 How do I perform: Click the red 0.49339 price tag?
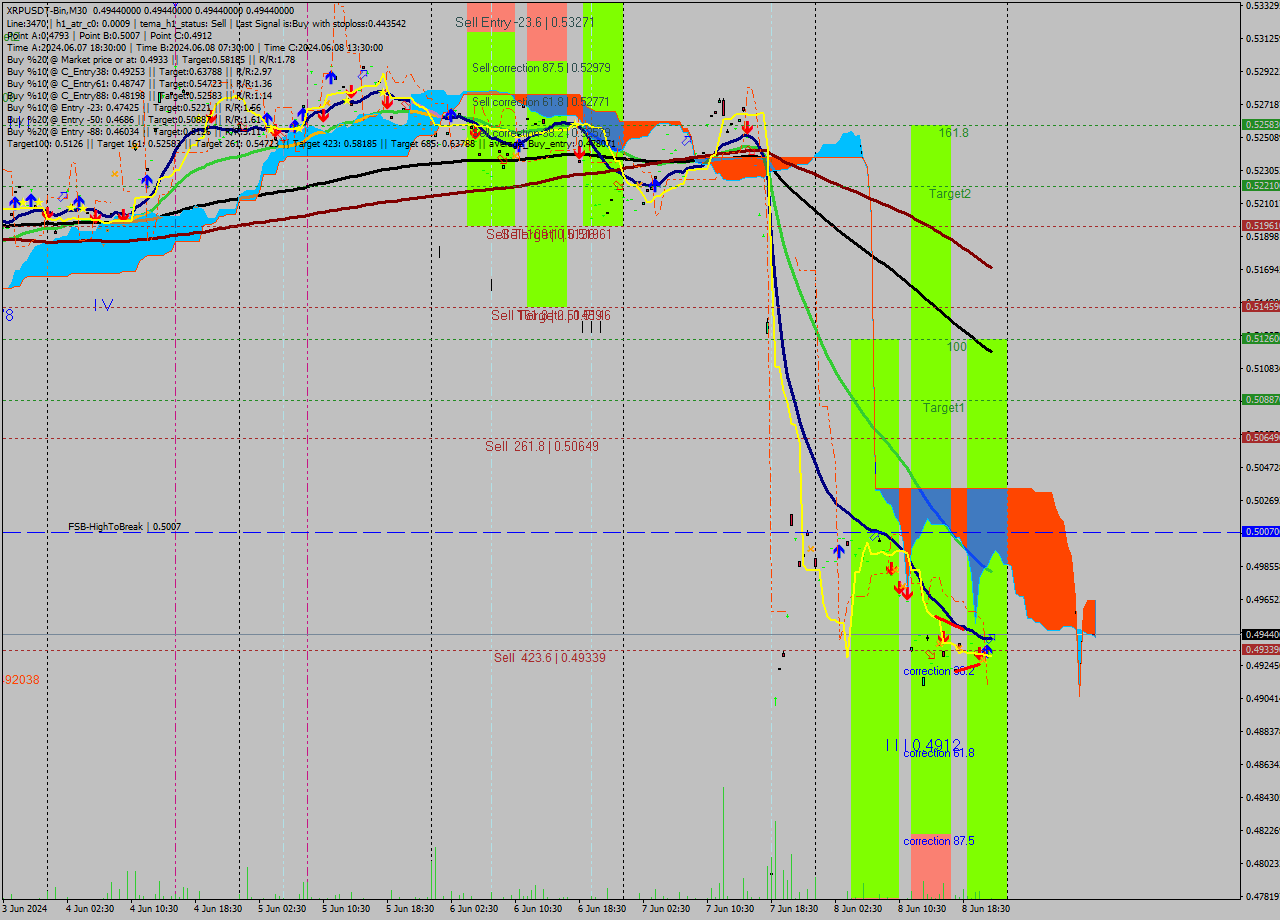tap(1260, 650)
